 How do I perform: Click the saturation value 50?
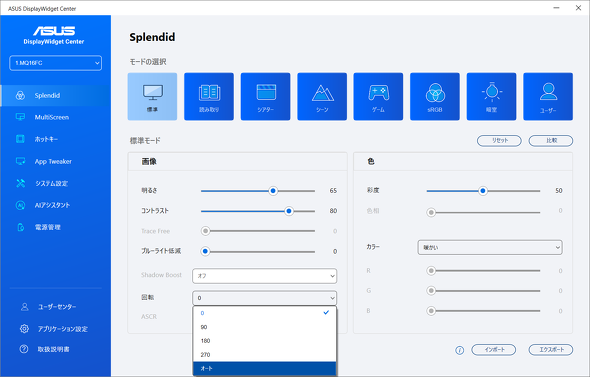(559, 191)
